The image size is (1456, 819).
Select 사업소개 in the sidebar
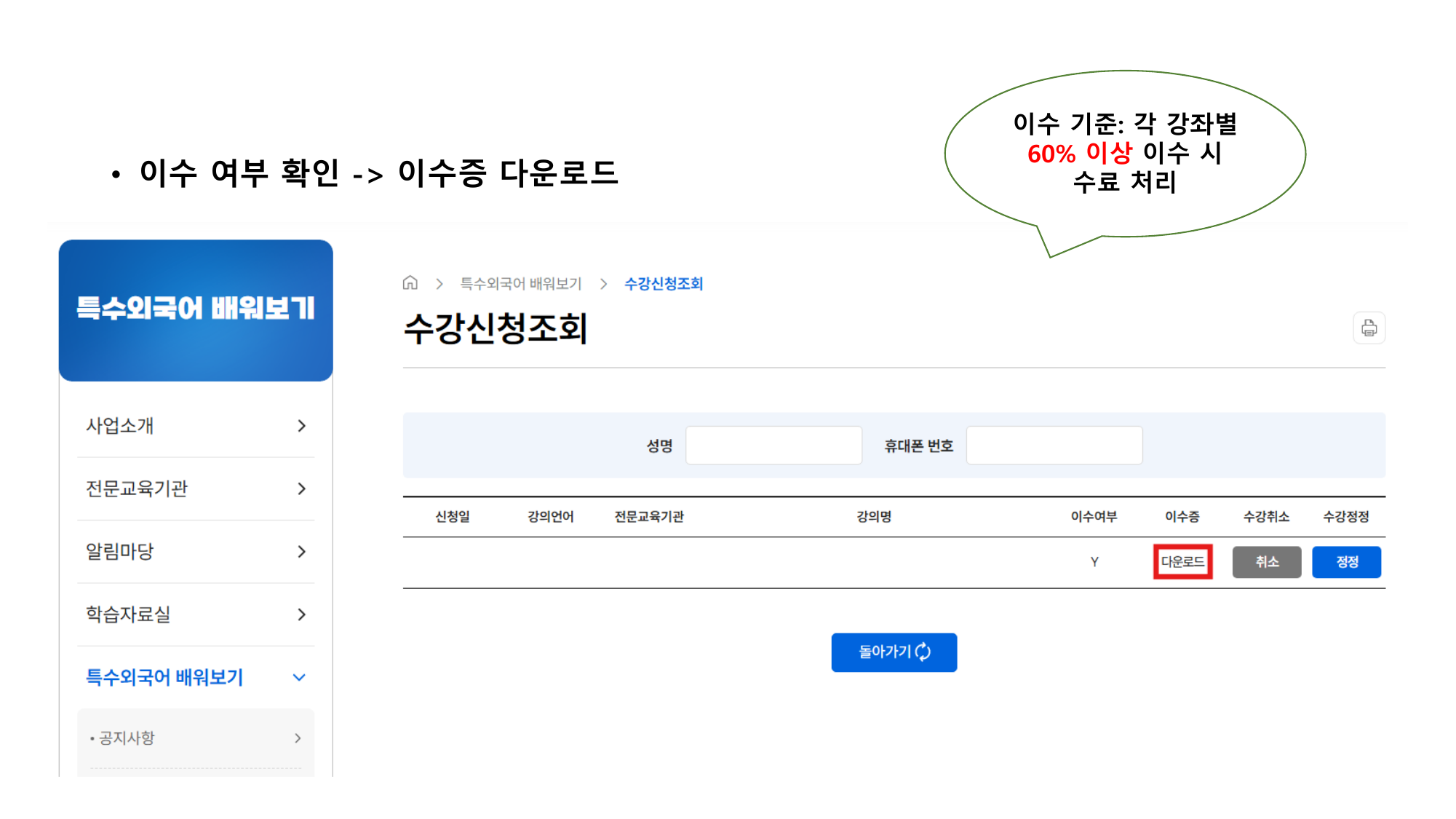[x=120, y=426]
